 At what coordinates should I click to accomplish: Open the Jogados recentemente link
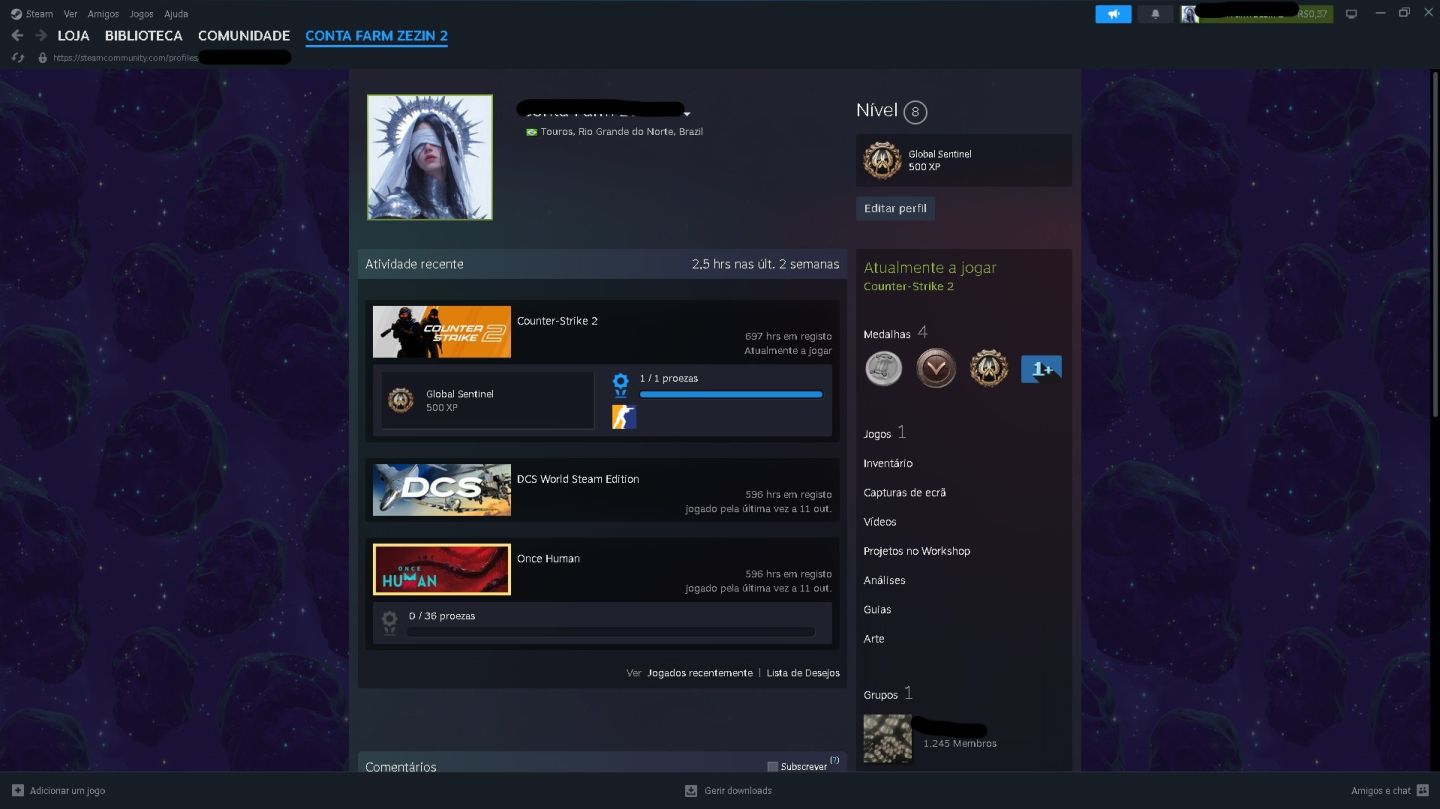pos(700,673)
